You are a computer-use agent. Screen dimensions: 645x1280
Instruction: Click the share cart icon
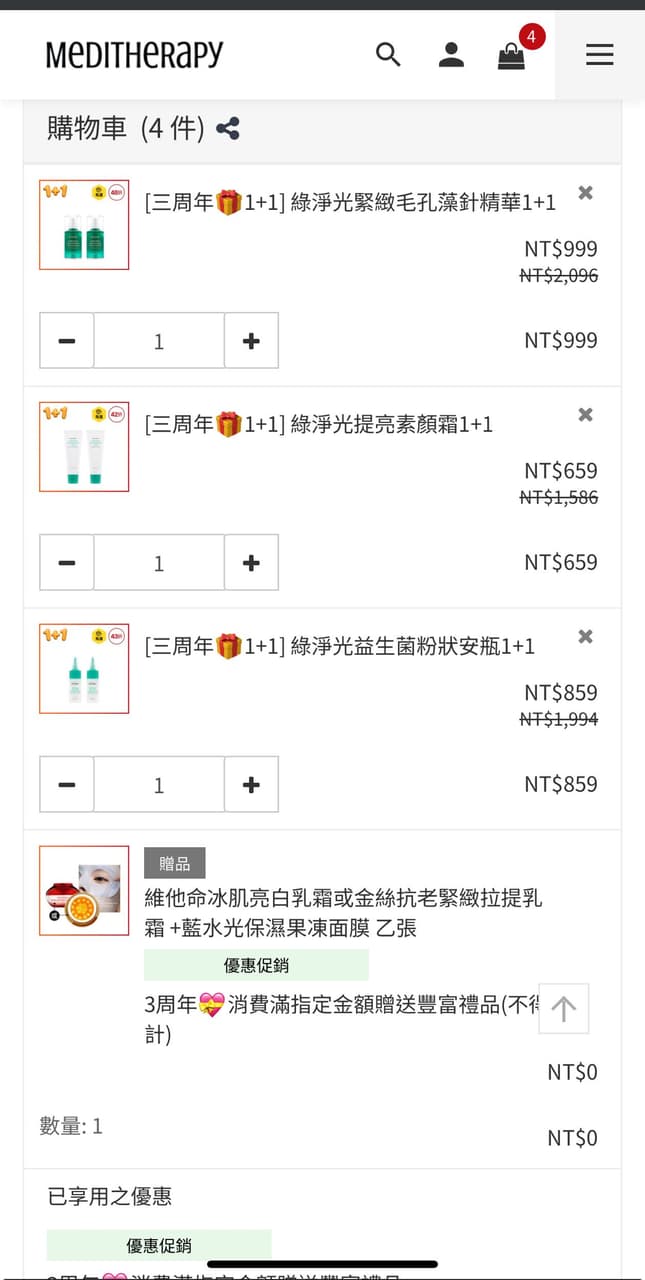click(228, 128)
